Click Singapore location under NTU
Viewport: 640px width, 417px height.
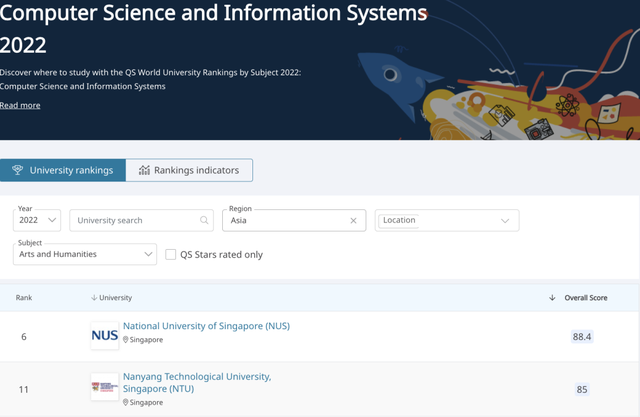click(146, 403)
